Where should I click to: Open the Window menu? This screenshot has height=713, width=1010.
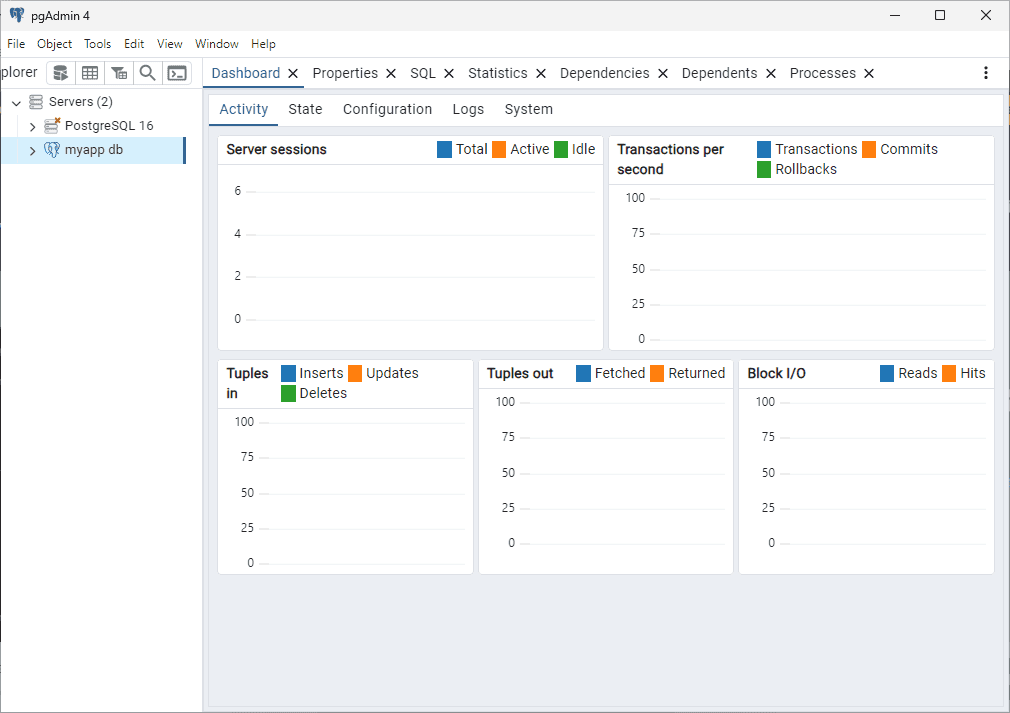pos(216,44)
